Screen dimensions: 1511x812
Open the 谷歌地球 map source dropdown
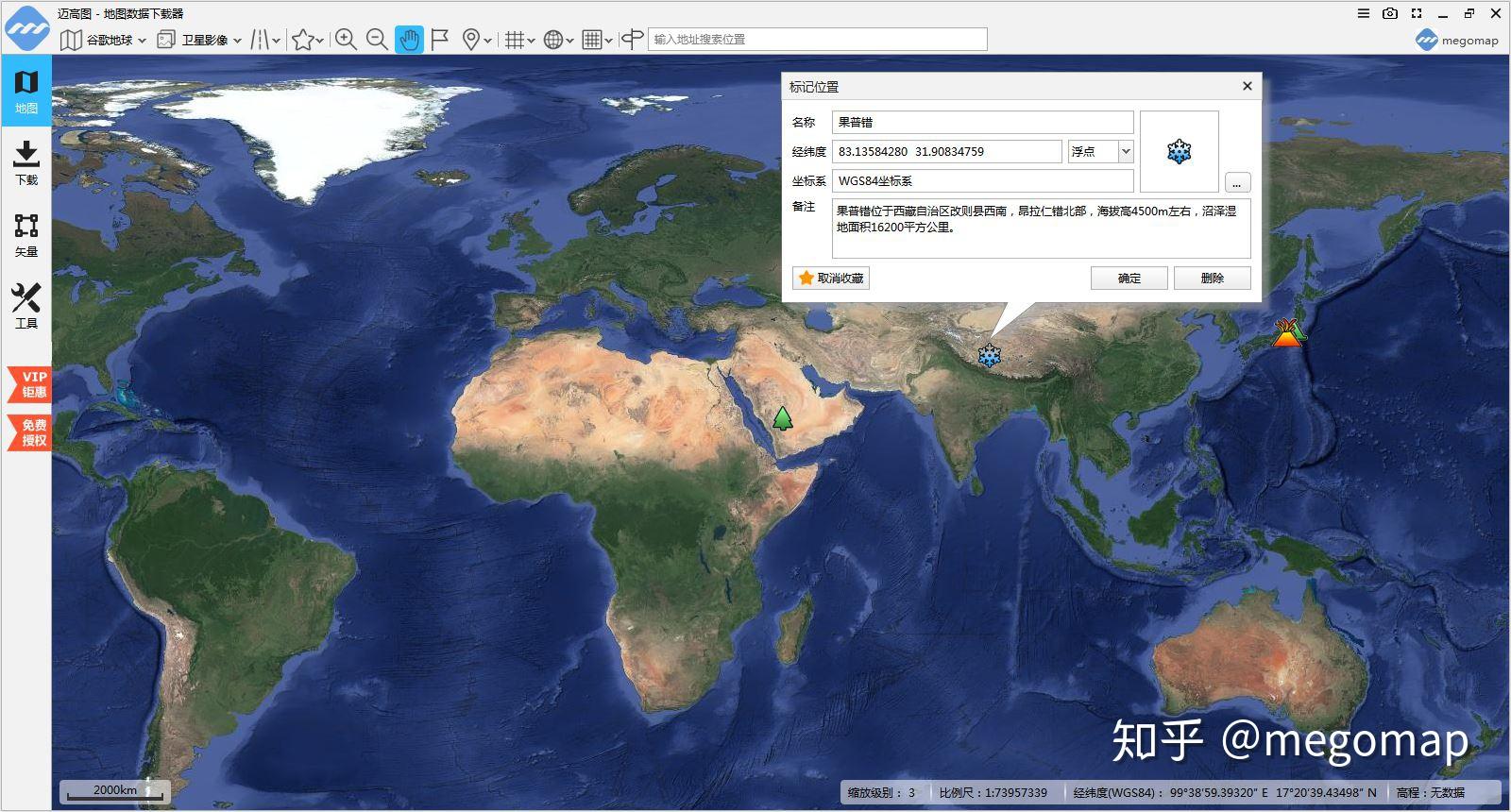click(103, 40)
